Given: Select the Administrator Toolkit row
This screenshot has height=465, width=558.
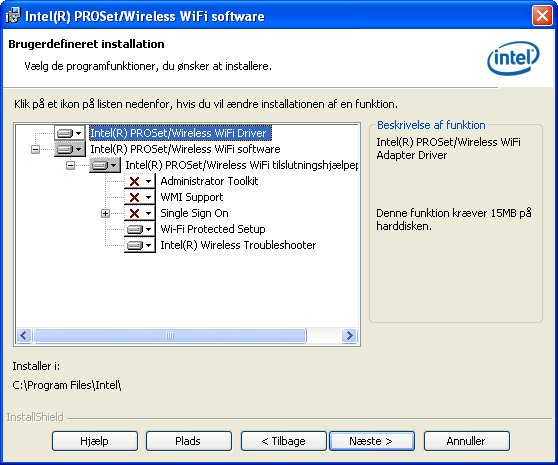Looking at the screenshot, I should 209,181.
